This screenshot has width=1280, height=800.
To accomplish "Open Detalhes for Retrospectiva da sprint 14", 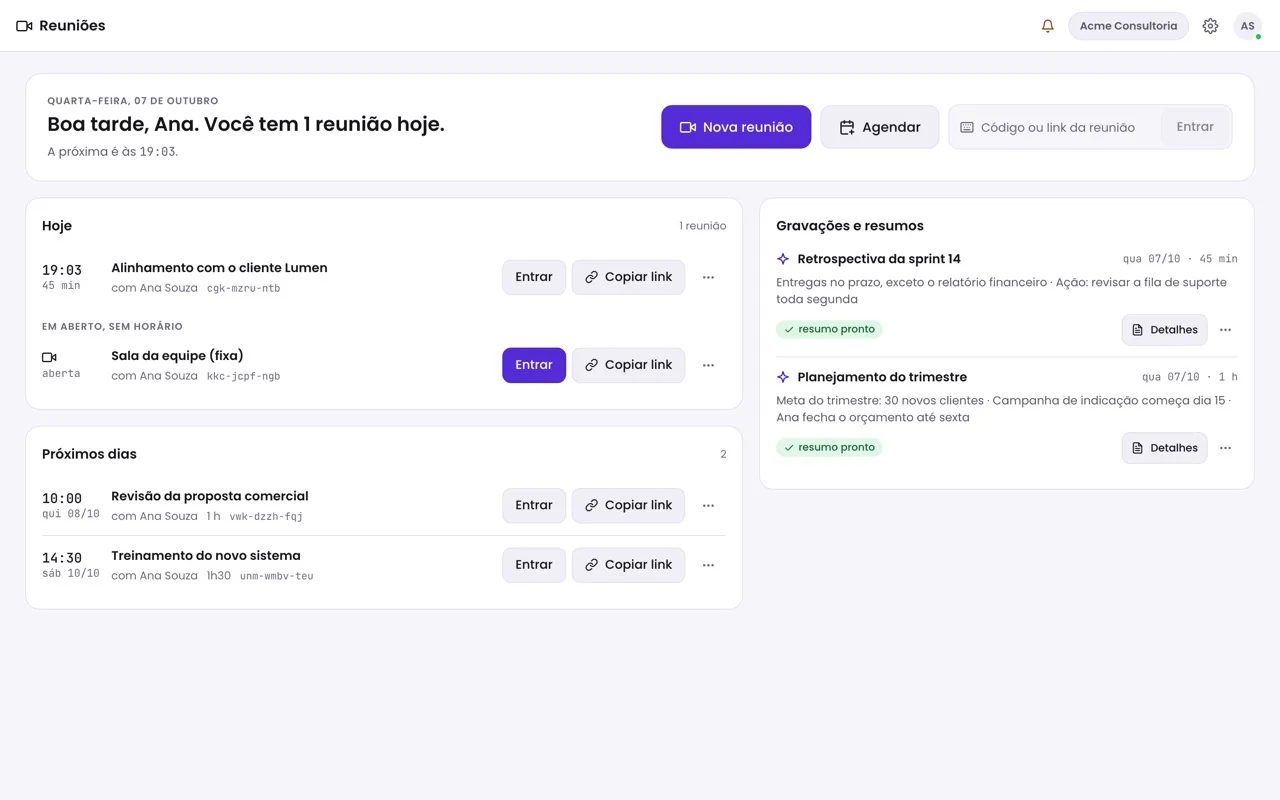I will coord(1164,330).
